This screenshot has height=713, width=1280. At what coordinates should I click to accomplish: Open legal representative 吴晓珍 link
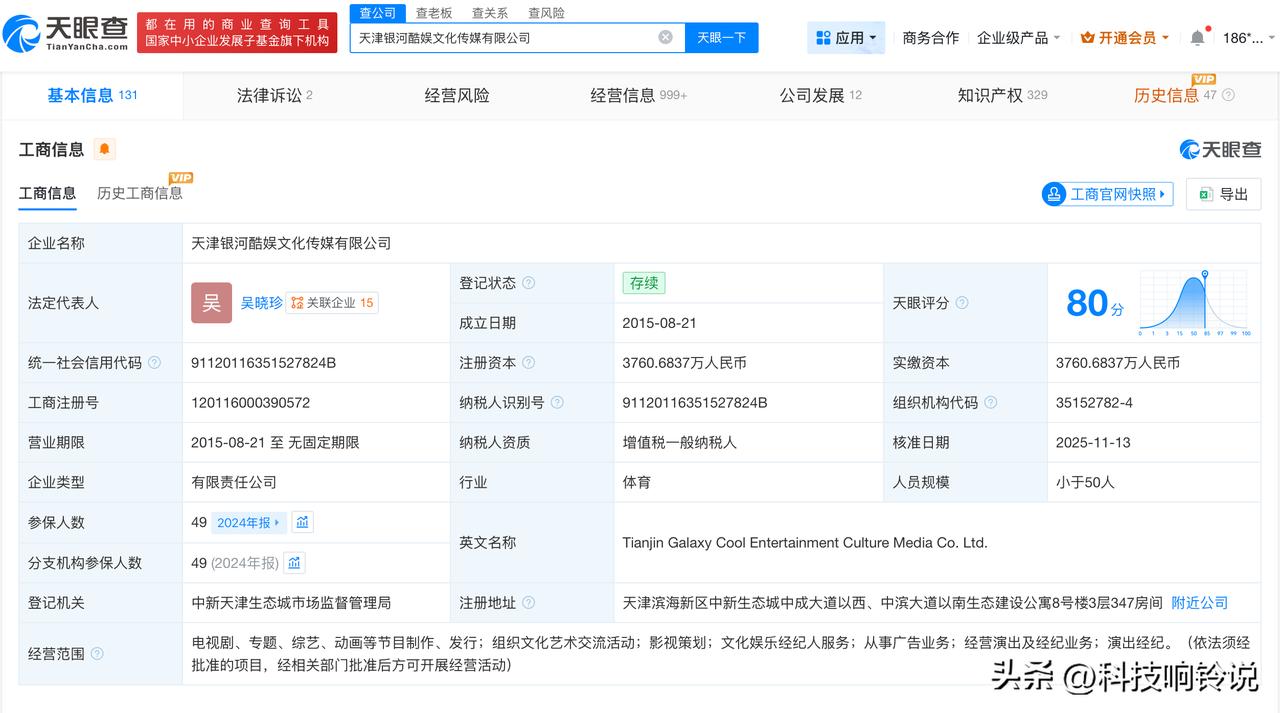(261, 302)
